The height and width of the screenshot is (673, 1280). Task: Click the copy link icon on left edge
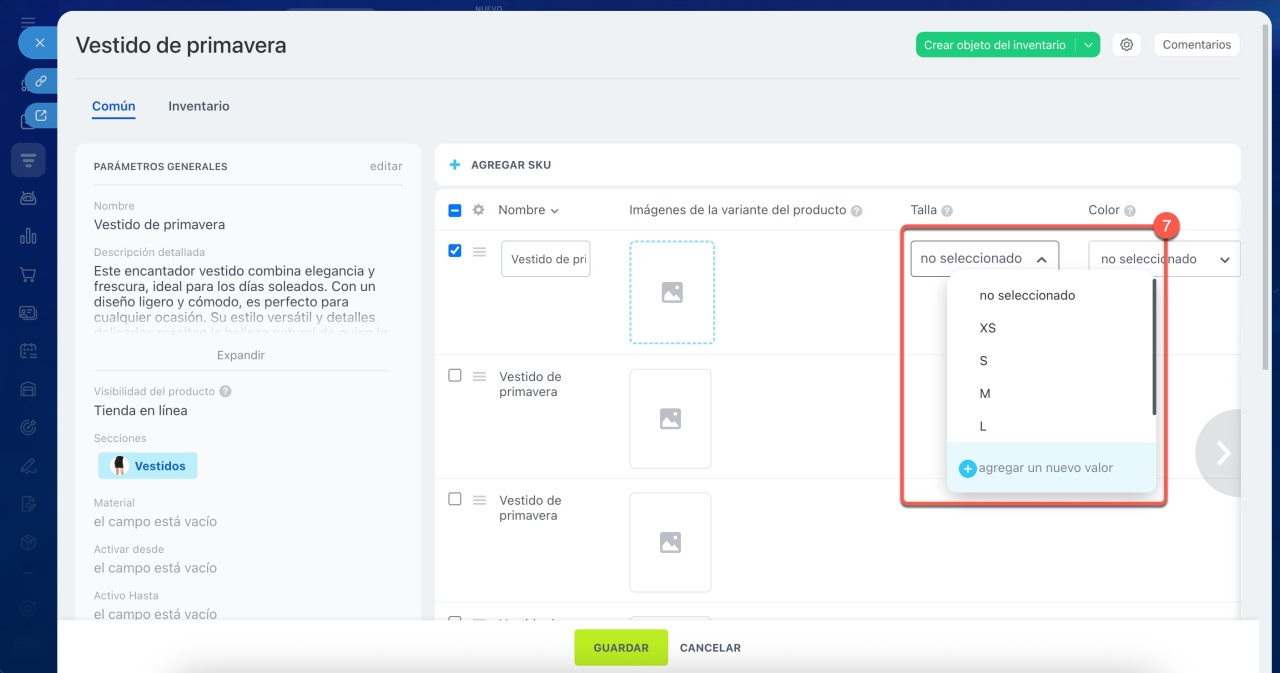(x=41, y=81)
